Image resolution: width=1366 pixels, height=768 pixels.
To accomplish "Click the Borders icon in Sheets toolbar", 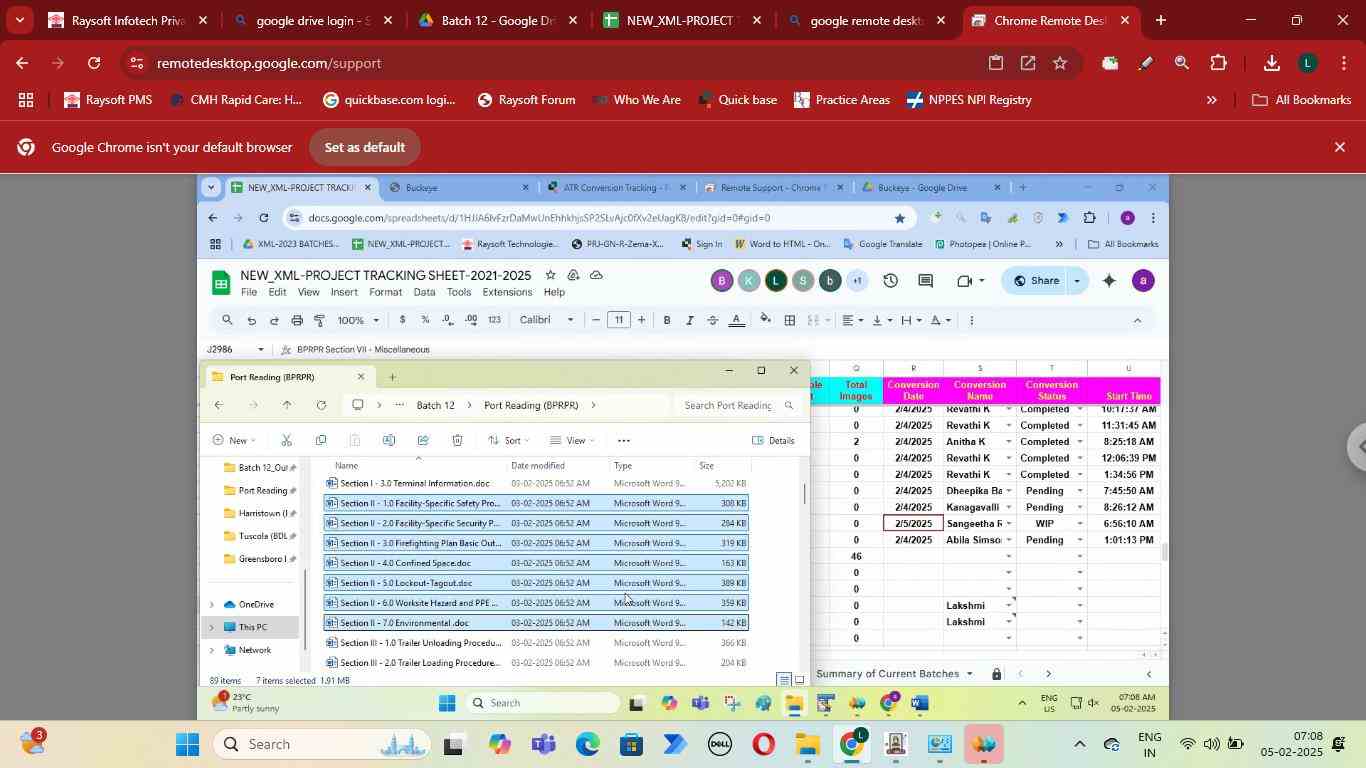I will [x=790, y=320].
